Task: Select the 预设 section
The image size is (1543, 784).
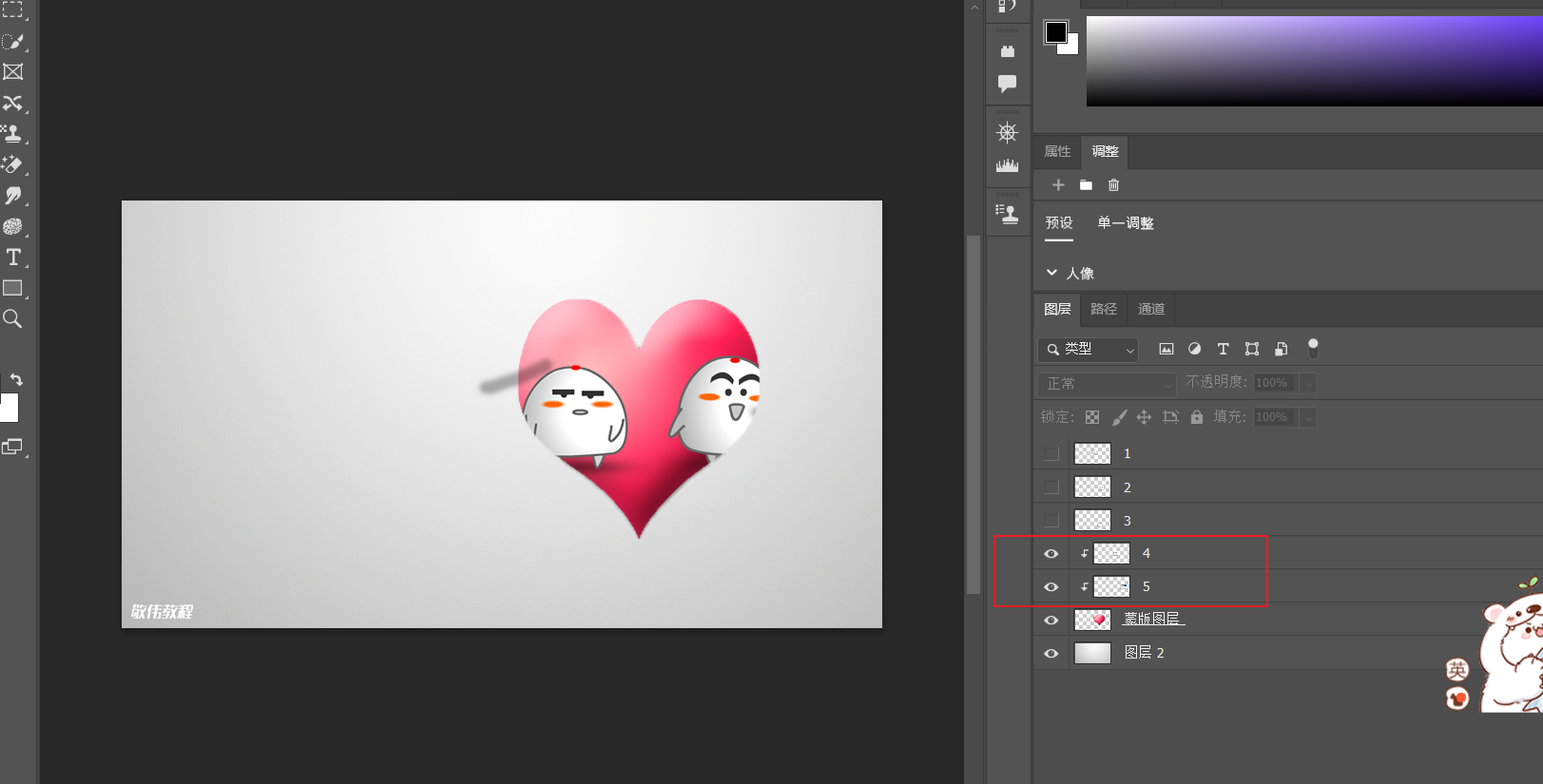Action: pyautogui.click(x=1059, y=223)
